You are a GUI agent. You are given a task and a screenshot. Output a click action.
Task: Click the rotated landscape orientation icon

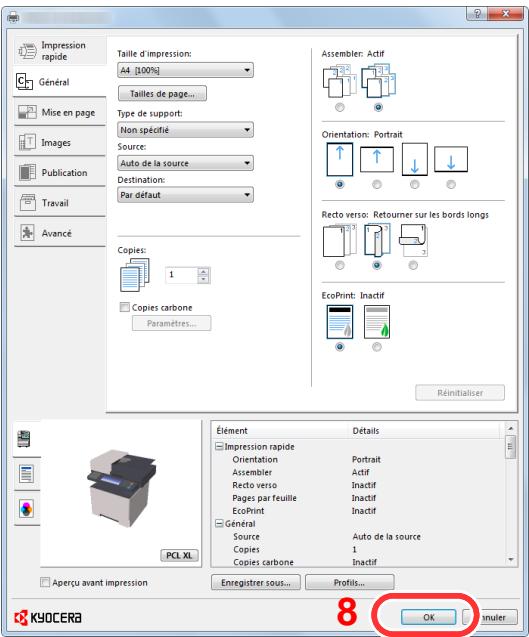[451, 159]
